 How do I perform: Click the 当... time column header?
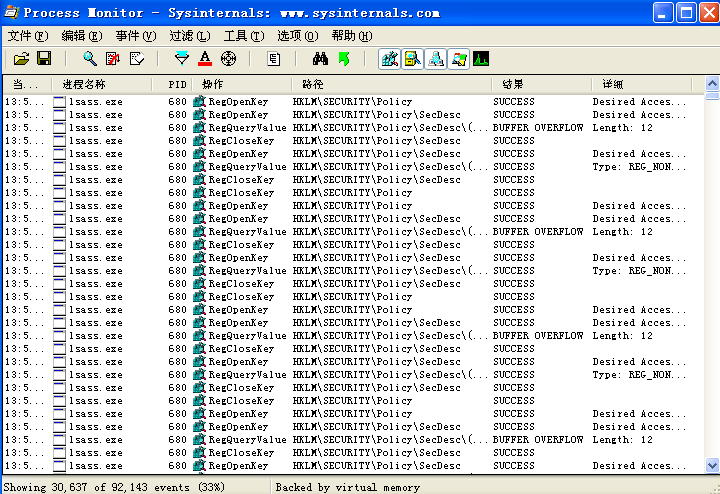(x=27, y=84)
